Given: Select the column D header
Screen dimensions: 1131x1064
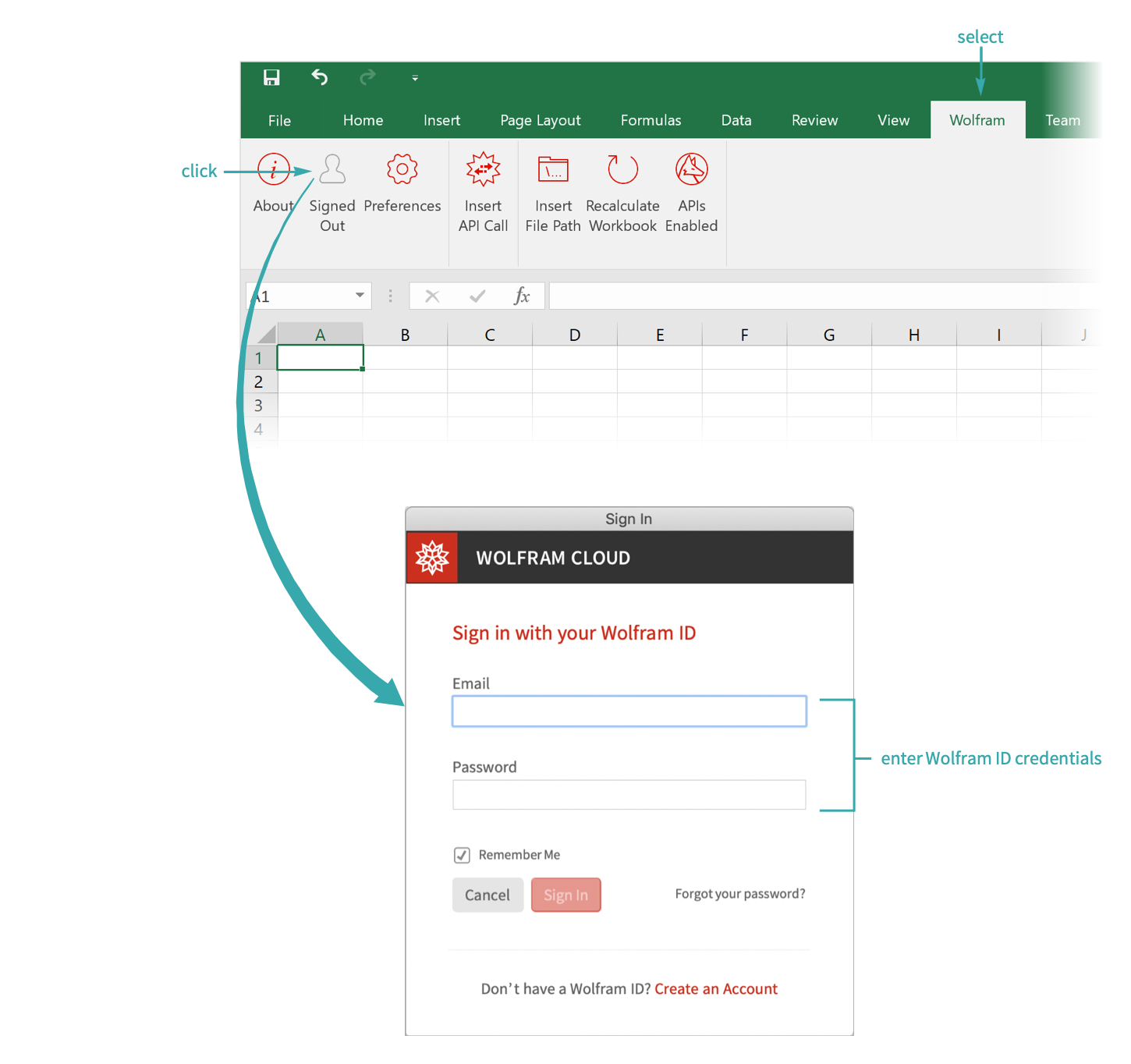Looking at the screenshot, I should click(575, 335).
